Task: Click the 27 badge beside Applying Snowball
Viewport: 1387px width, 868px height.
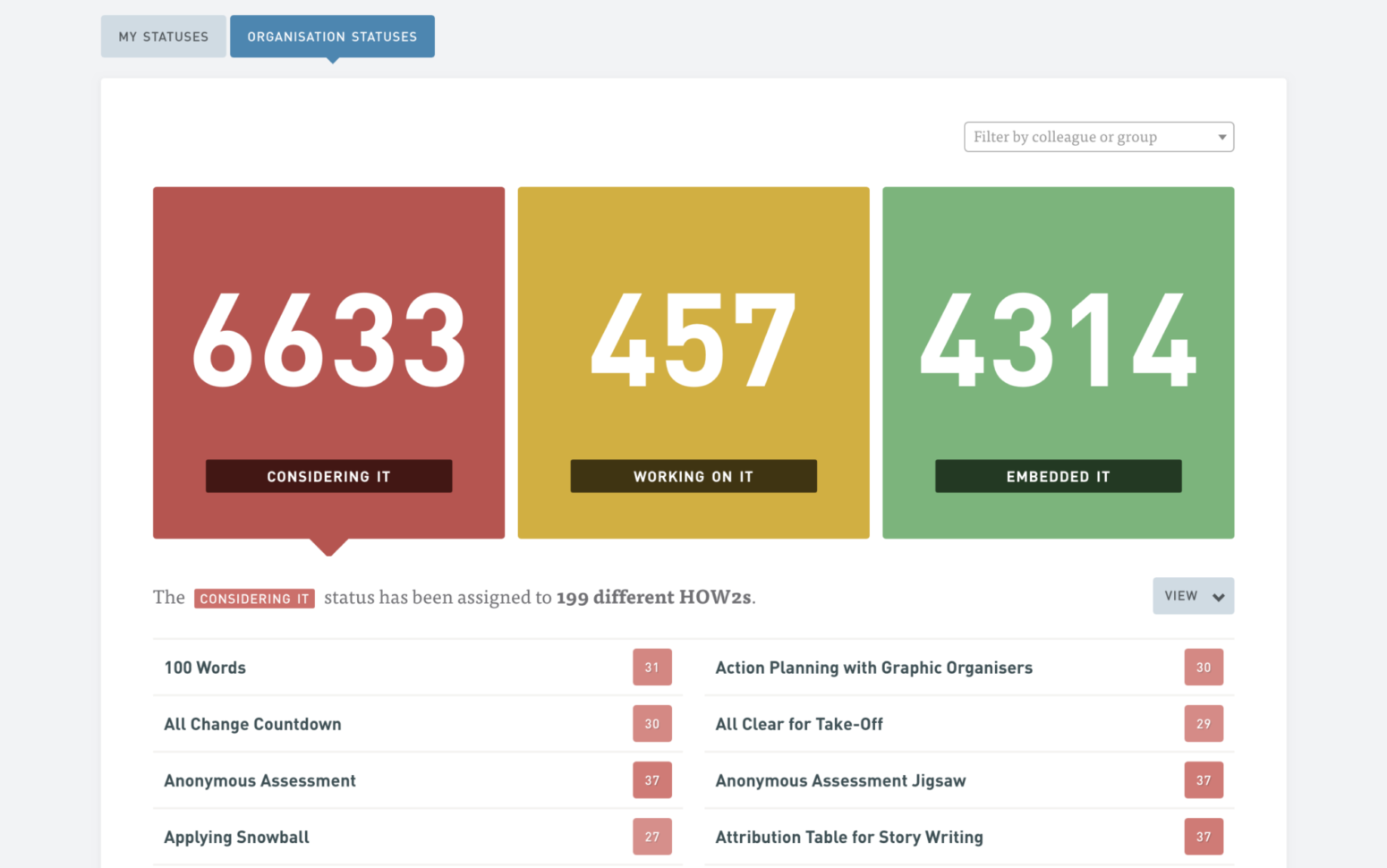Action: click(651, 837)
